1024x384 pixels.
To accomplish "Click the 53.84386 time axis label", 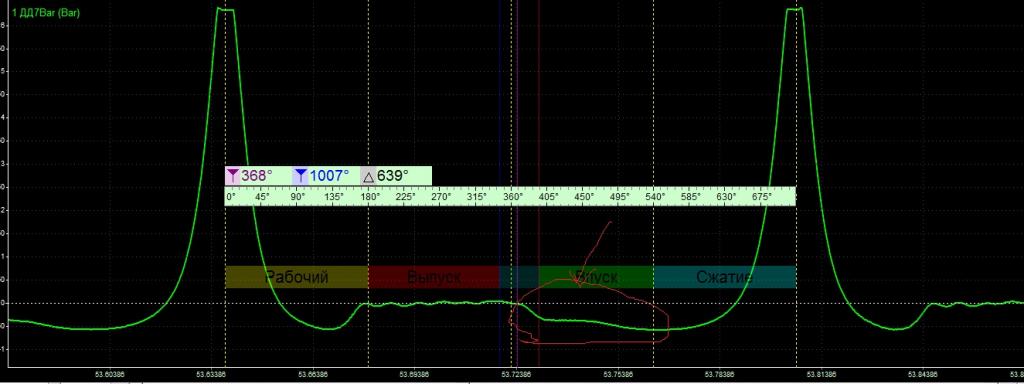I will pos(921,375).
